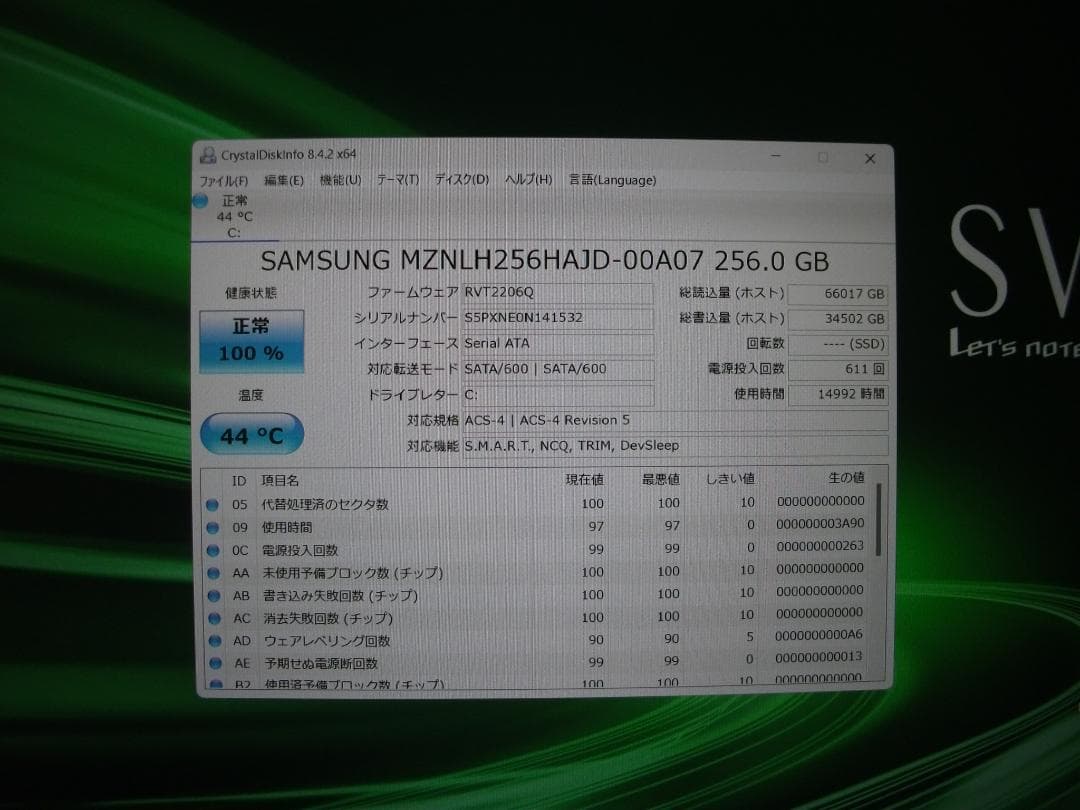Click the indicator for 未使用予備ブロック数 (チップ)
This screenshot has height=810, width=1080.
pyautogui.click(x=213, y=572)
